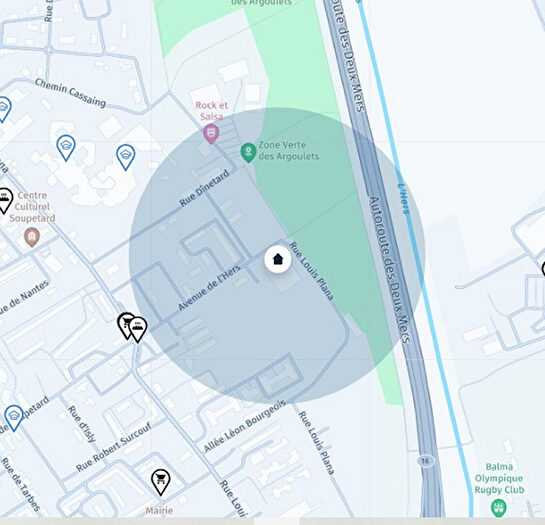
Task: Click the Allée Léon Bourgeois label
Action: point(244,426)
